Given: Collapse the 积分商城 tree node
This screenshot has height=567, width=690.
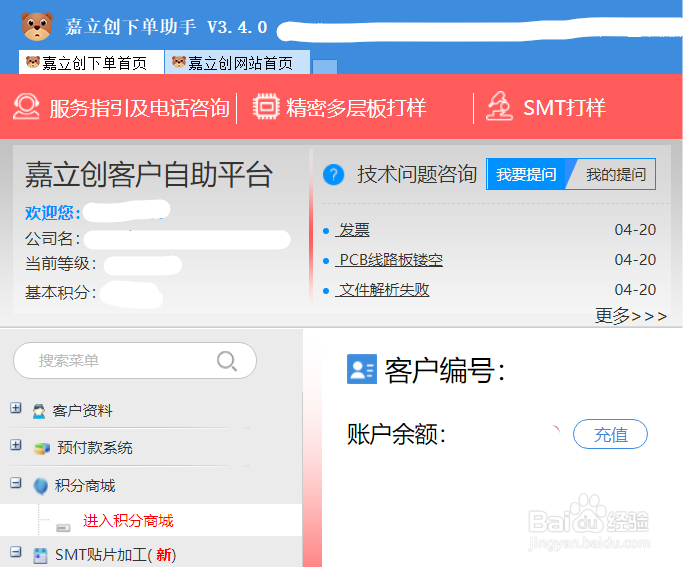Looking at the screenshot, I should pos(16,483).
